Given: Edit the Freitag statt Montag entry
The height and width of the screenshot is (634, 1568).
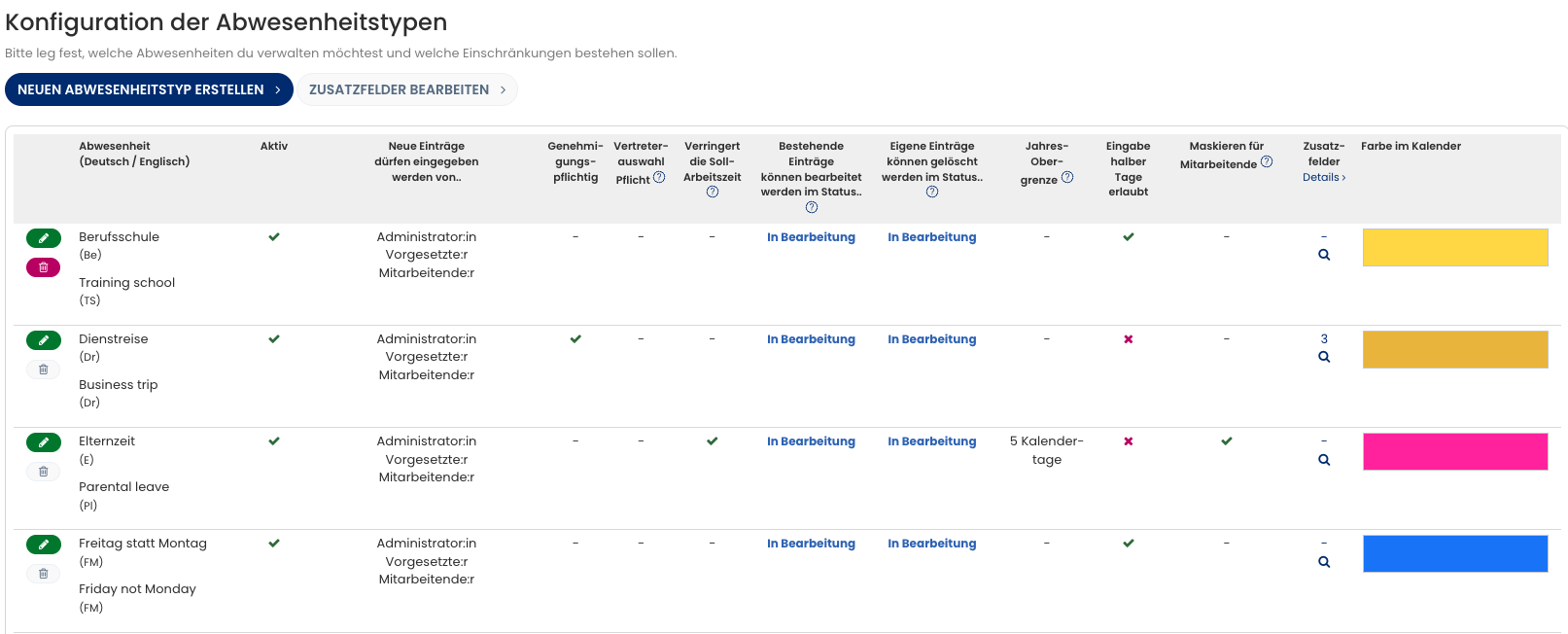Looking at the screenshot, I should coord(43,545).
